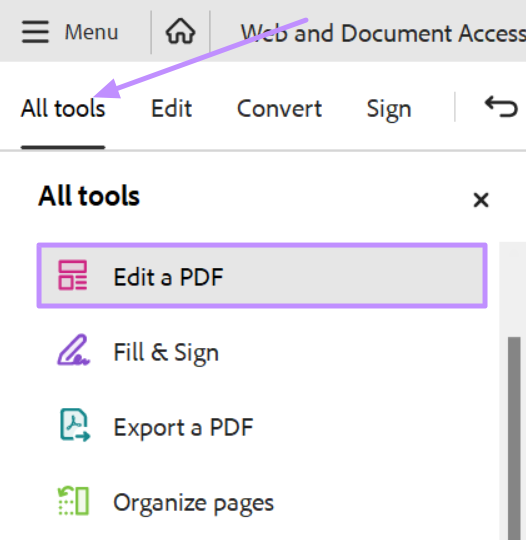Click the Menu label
Screen dimensions: 526x540
pyautogui.click(x=91, y=32)
